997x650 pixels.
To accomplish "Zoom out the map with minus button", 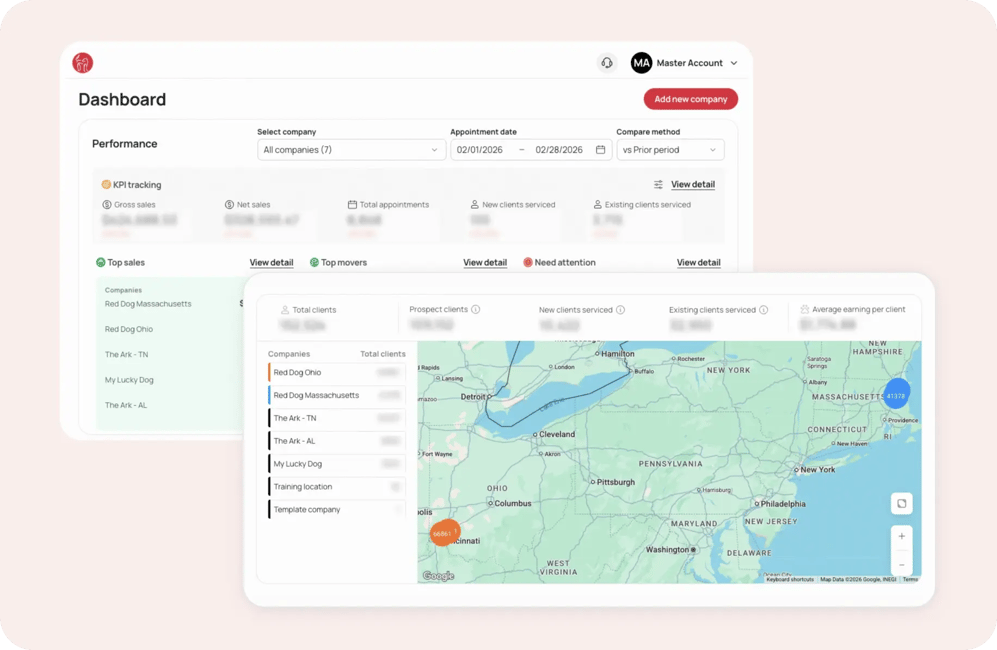I will [x=901, y=565].
